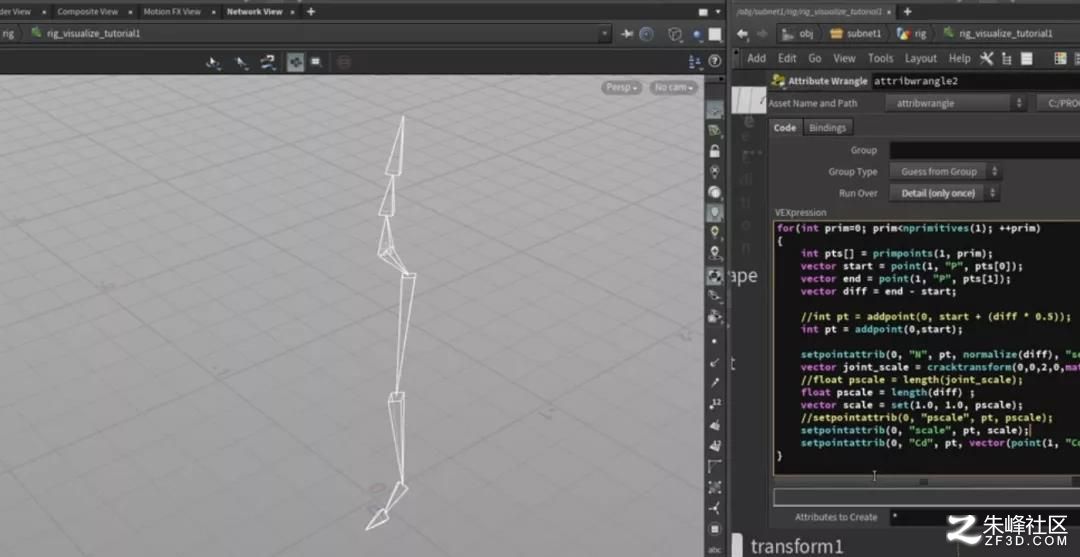
Task: Select the transform1 node label
Action: click(797, 547)
